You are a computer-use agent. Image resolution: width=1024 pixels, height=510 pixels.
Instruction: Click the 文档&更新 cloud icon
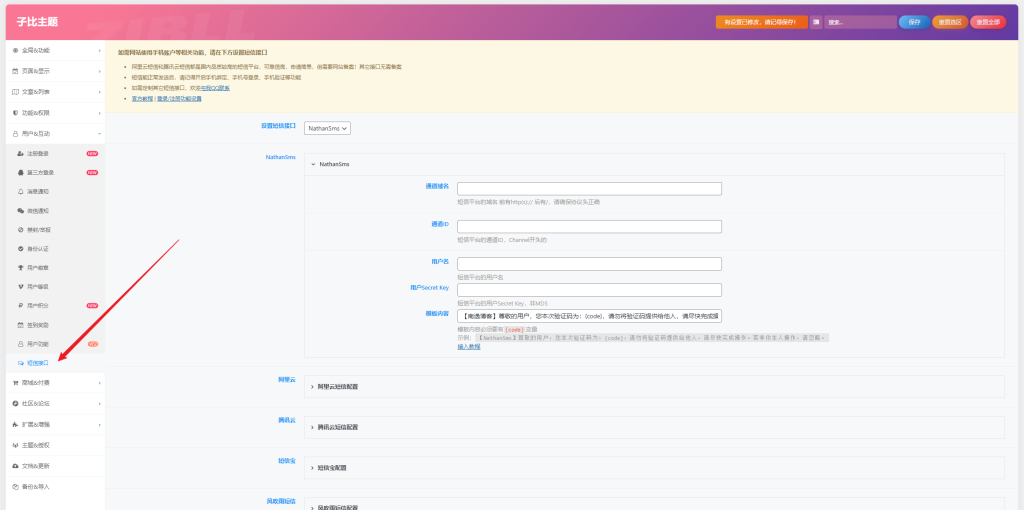pos(15,466)
